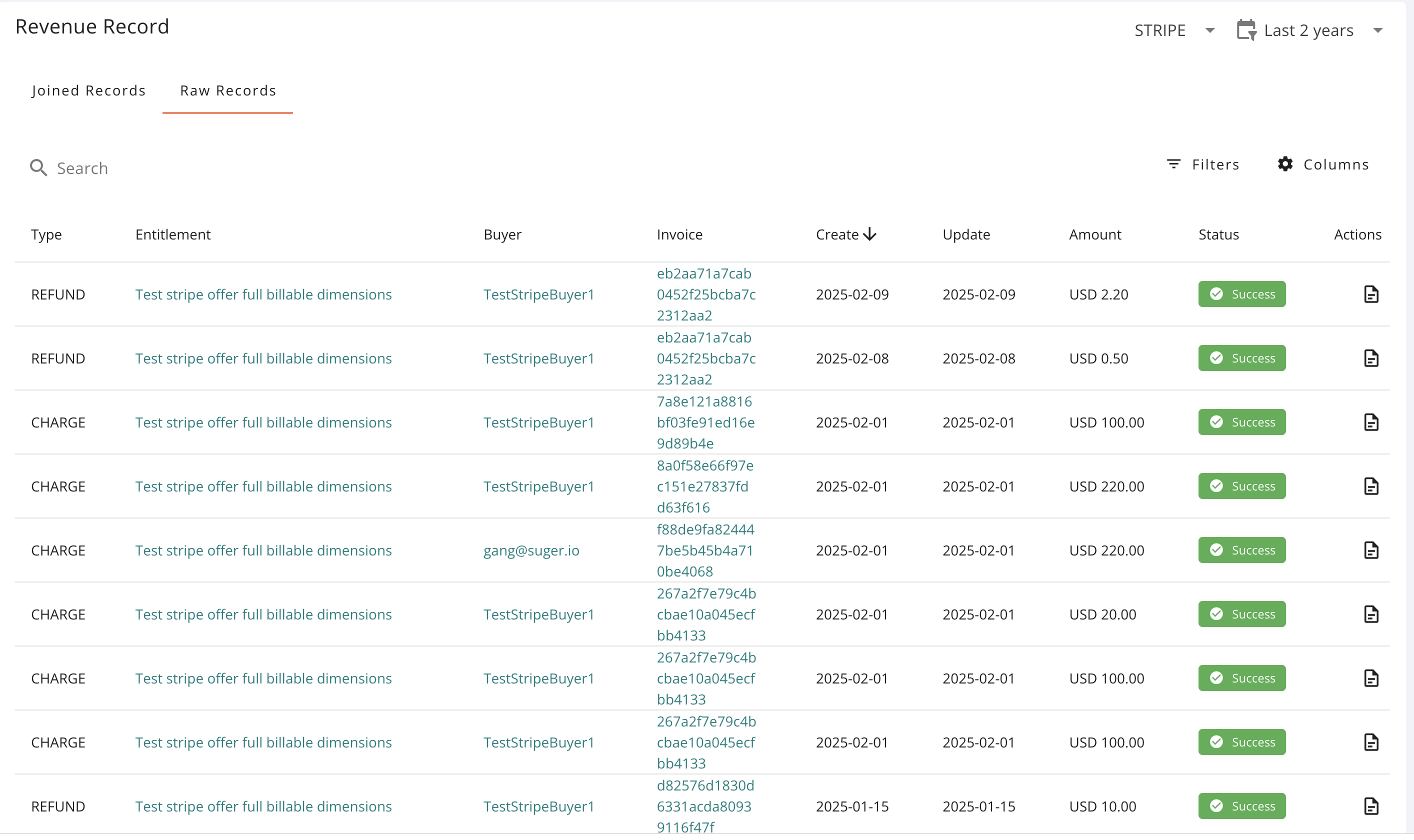Click Success status badge in first row
The height and width of the screenshot is (840, 1414).
coord(1241,294)
